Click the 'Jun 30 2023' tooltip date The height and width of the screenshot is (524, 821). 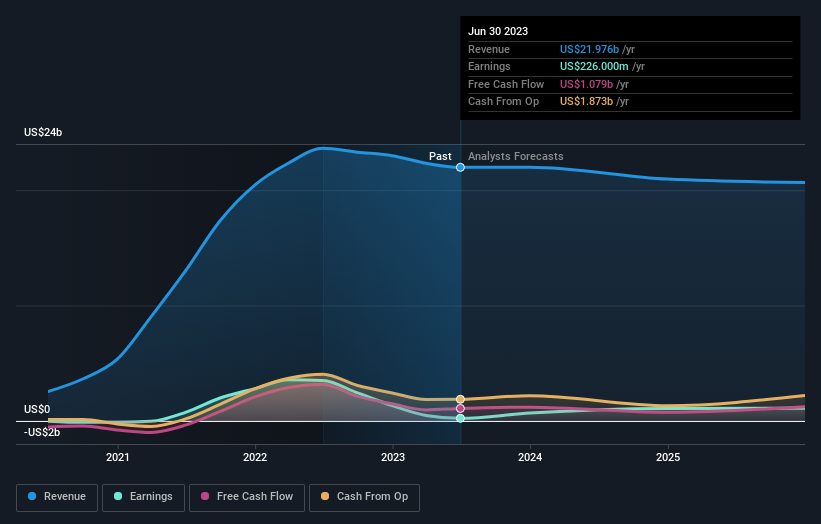tap(498, 31)
